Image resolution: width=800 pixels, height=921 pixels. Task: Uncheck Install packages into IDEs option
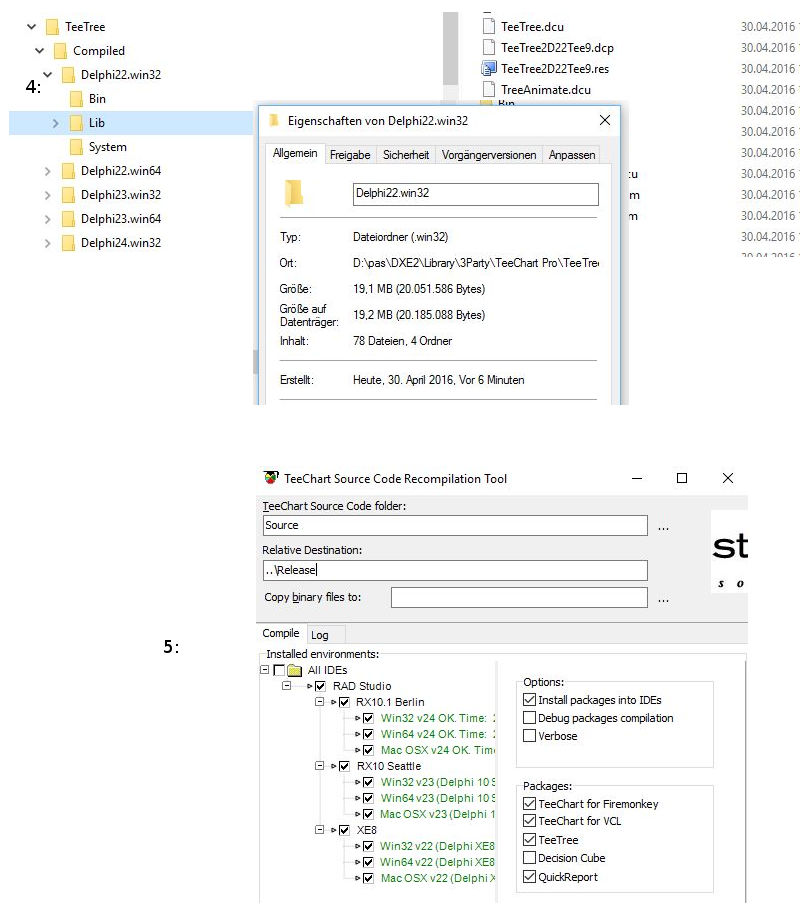point(529,700)
